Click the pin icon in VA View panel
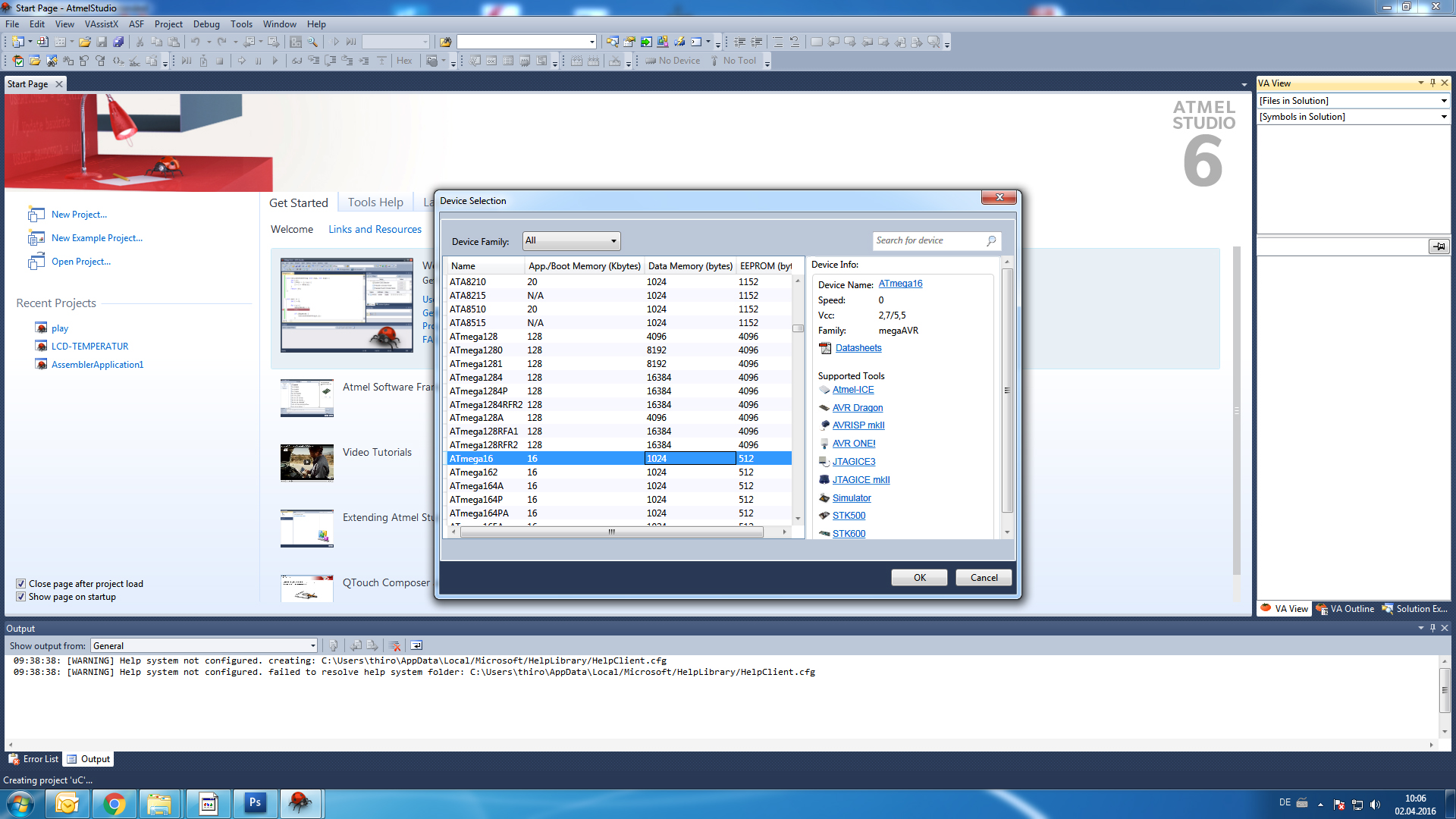Image resolution: width=1456 pixels, height=819 pixels. pyautogui.click(x=1432, y=83)
